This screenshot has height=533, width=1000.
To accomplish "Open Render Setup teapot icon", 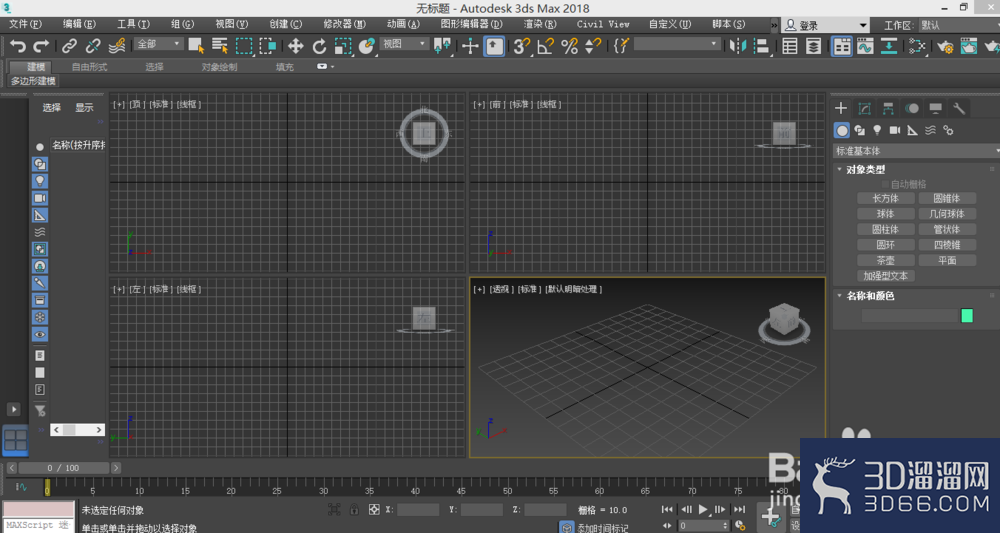I will pos(945,46).
